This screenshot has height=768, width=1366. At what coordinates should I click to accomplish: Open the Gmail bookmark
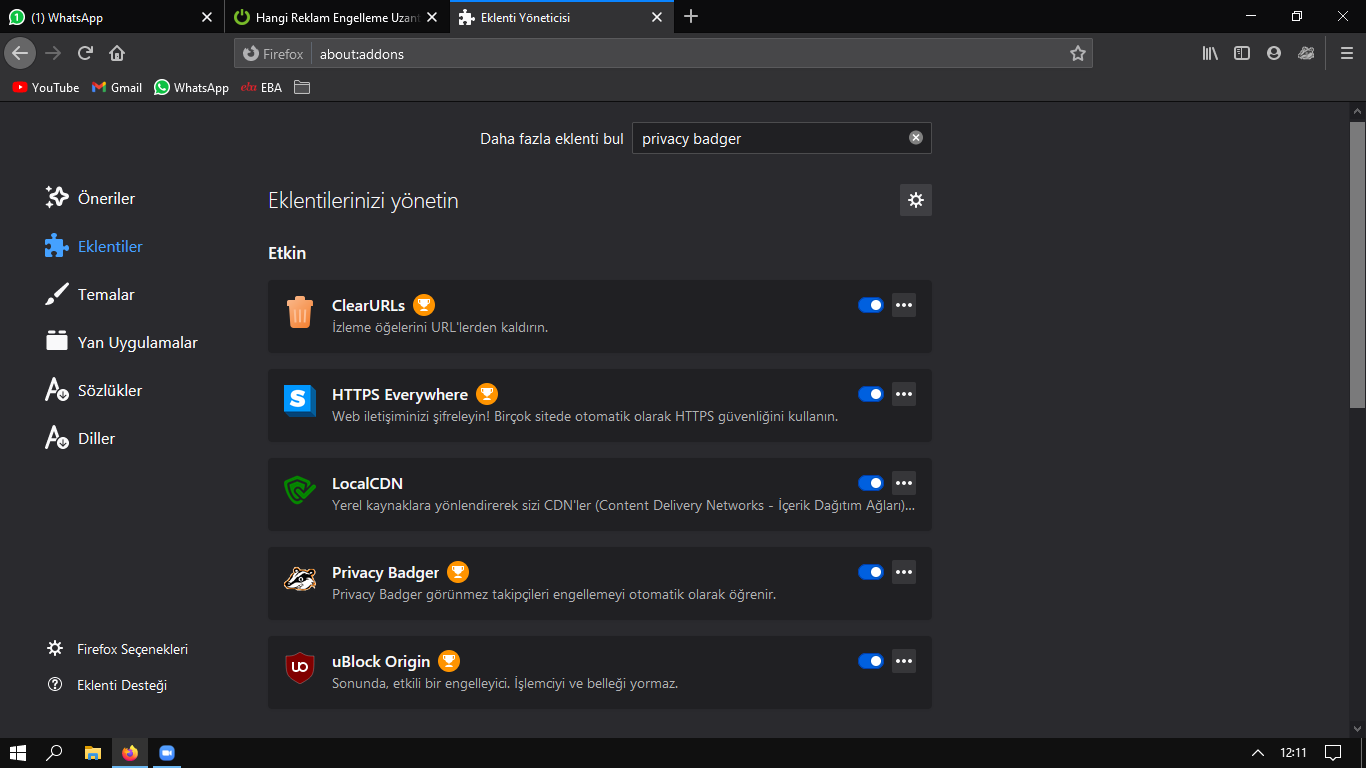117,87
